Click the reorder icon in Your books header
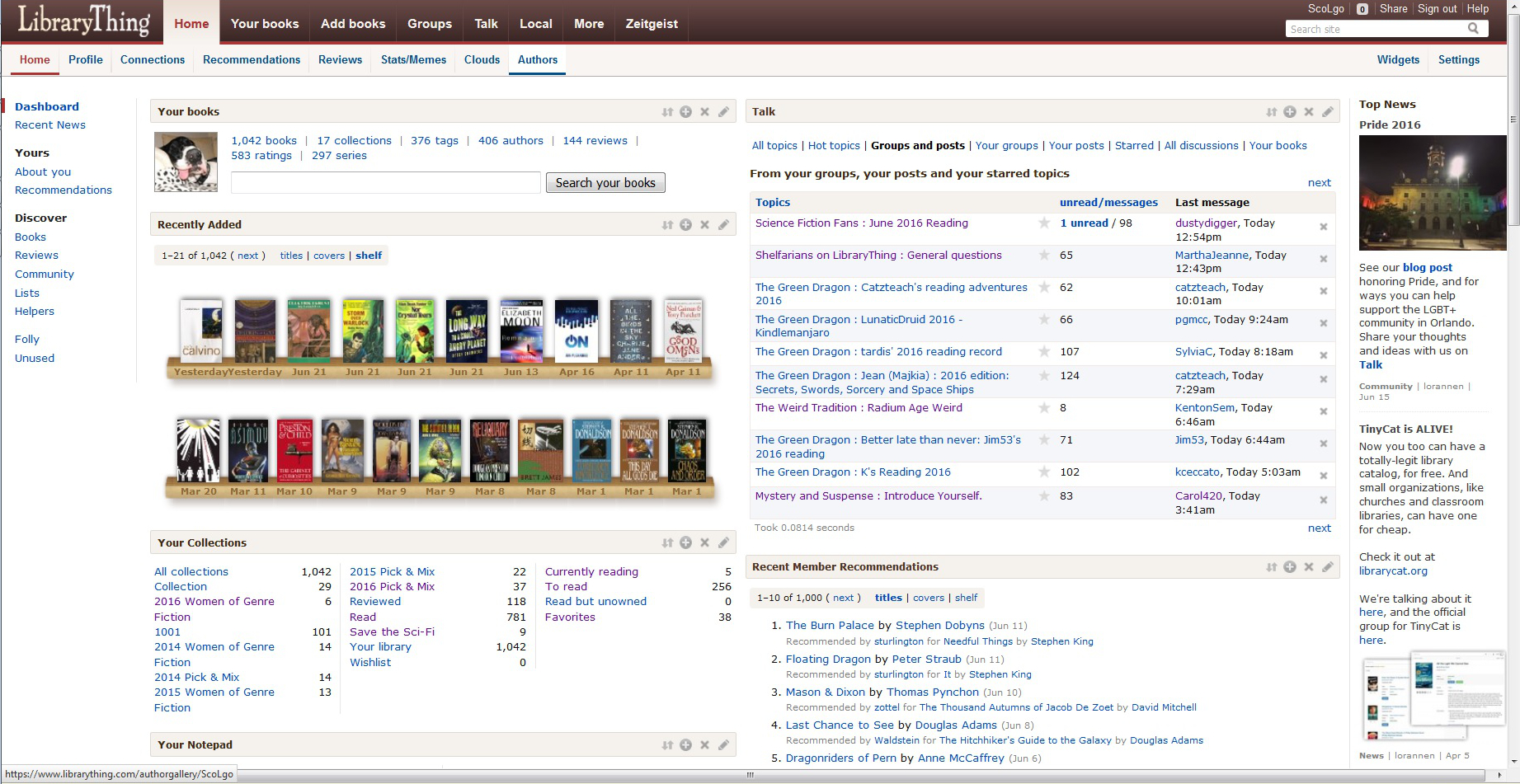 [667, 112]
